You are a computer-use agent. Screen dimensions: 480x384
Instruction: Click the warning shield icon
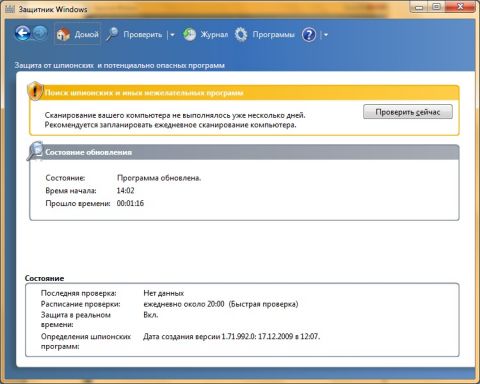pos(35,91)
